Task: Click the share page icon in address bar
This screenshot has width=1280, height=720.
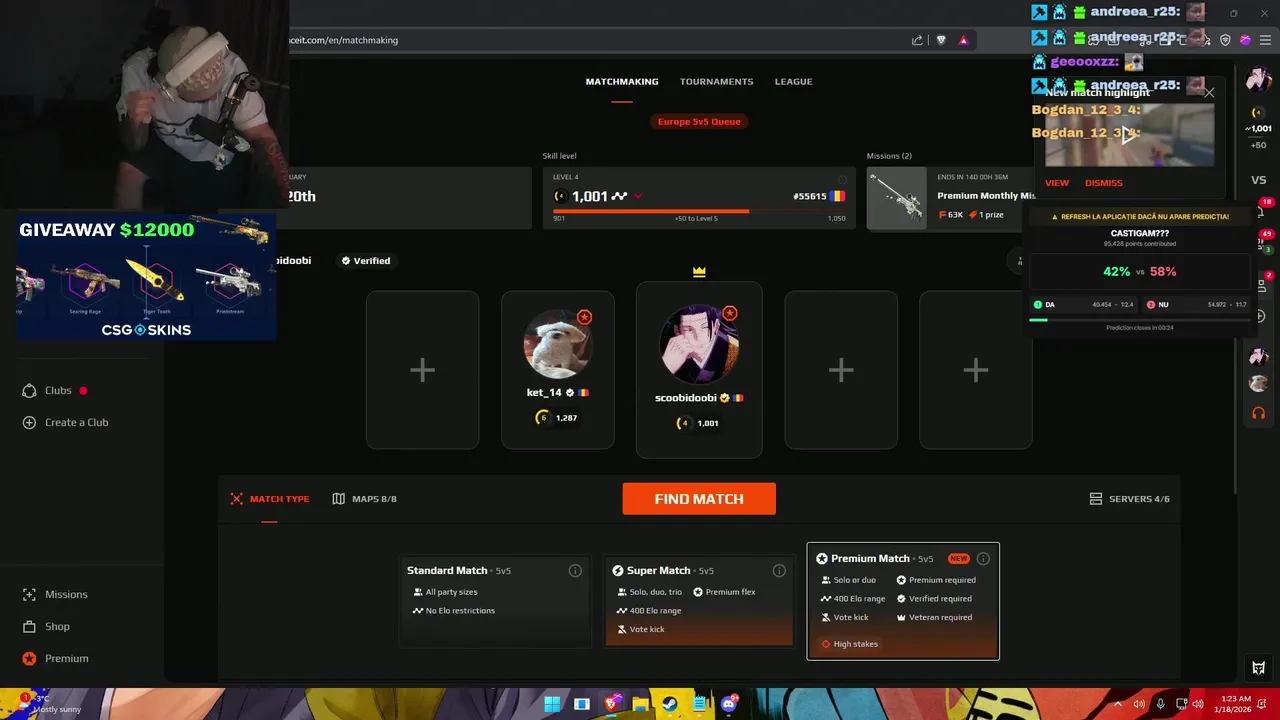Action: point(917,40)
